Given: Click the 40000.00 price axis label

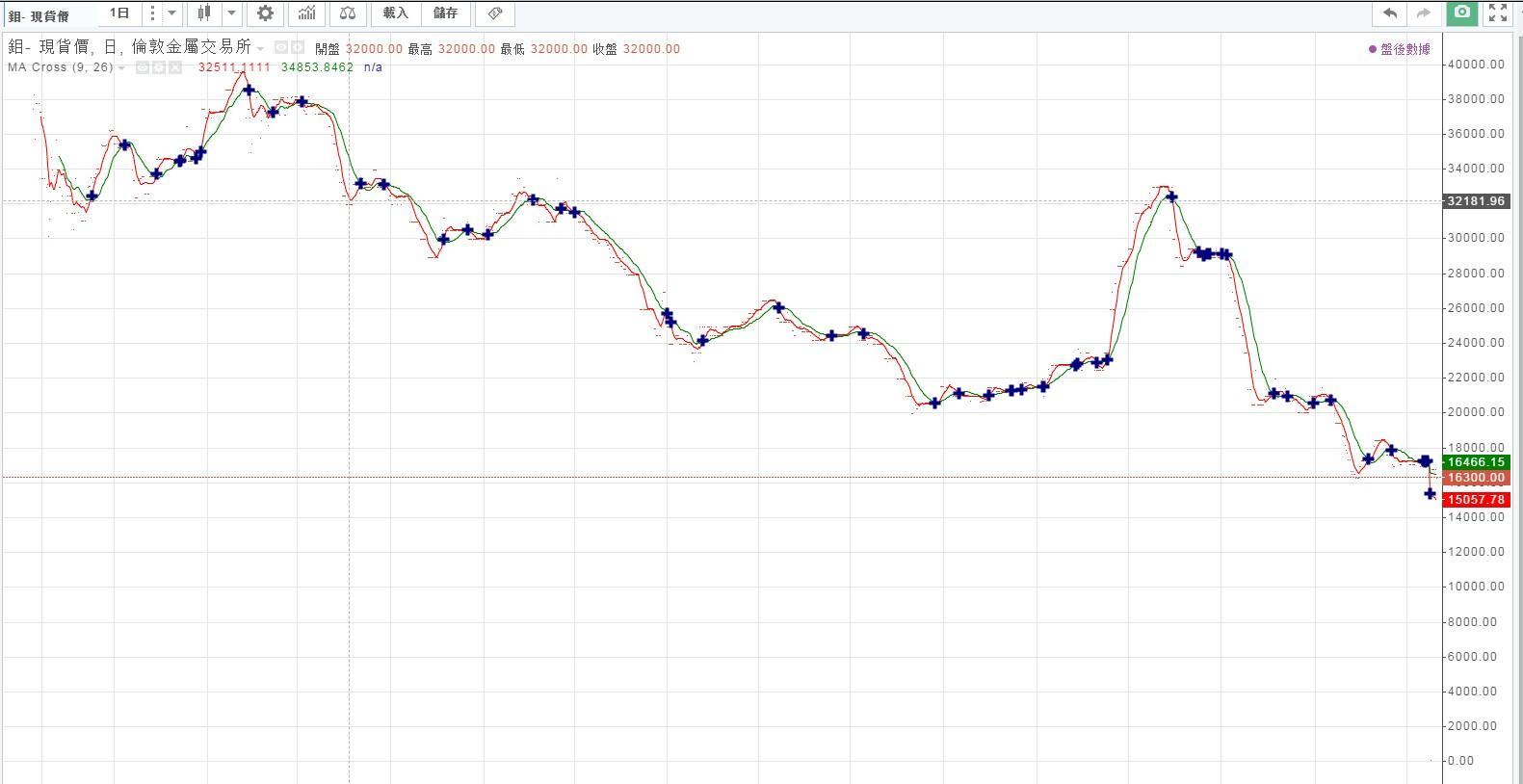Looking at the screenshot, I should click(x=1475, y=65).
